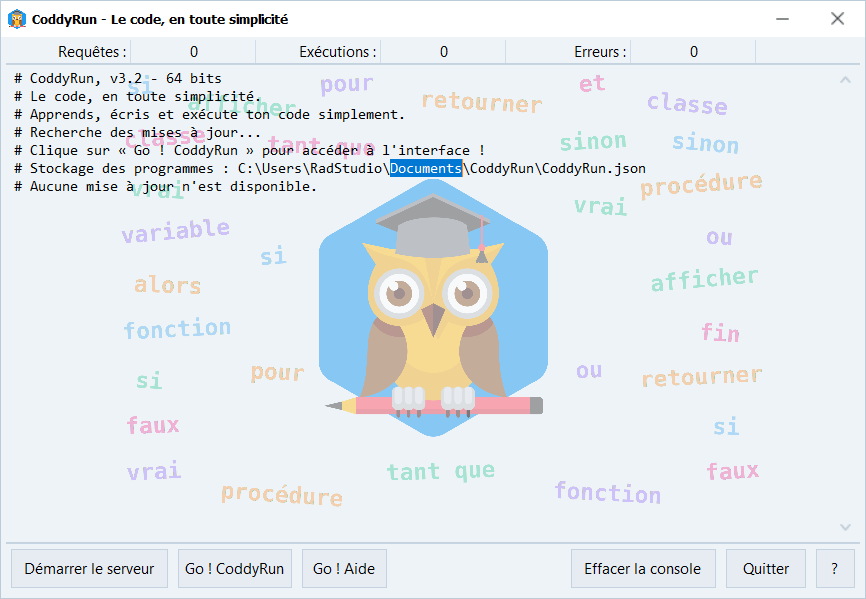Click the CoddyRun owl icon in title bar
Screen dimensions: 866x599
point(17,19)
